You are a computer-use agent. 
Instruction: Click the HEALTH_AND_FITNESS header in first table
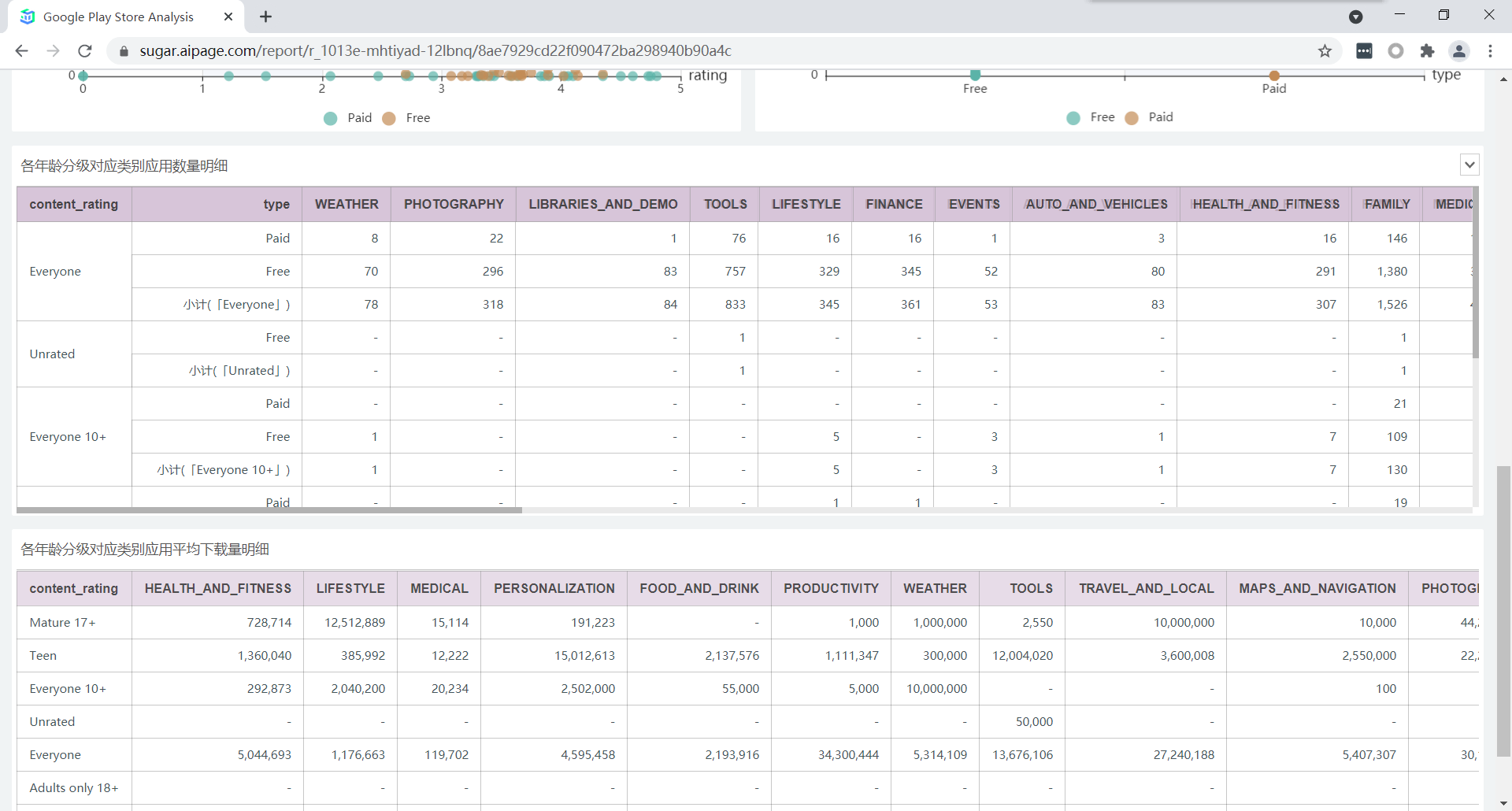point(1266,204)
